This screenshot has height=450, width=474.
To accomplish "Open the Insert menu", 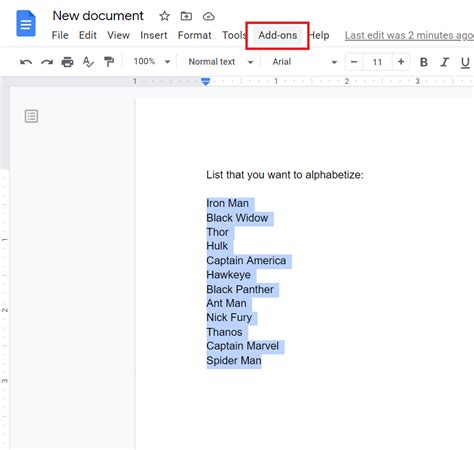I will (154, 35).
